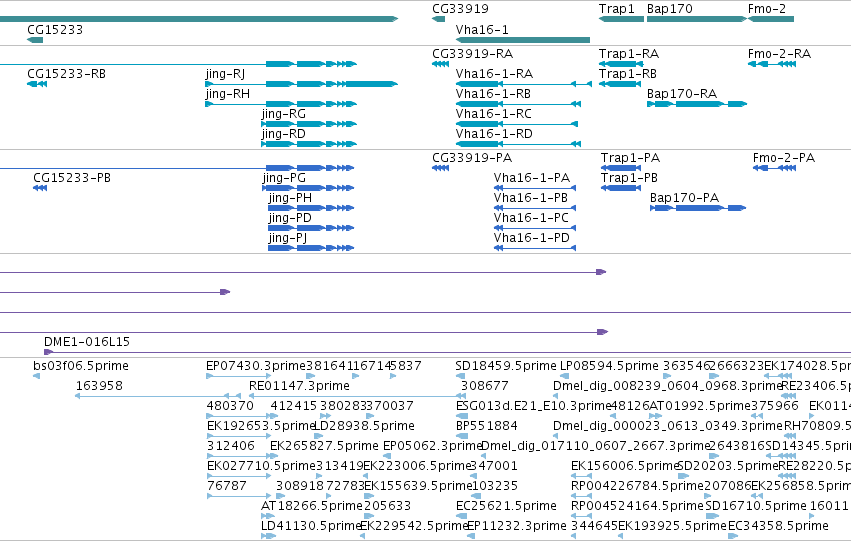Click protein Vha16-1-PC
Screen dimensions: 851x541
[x=535, y=228]
